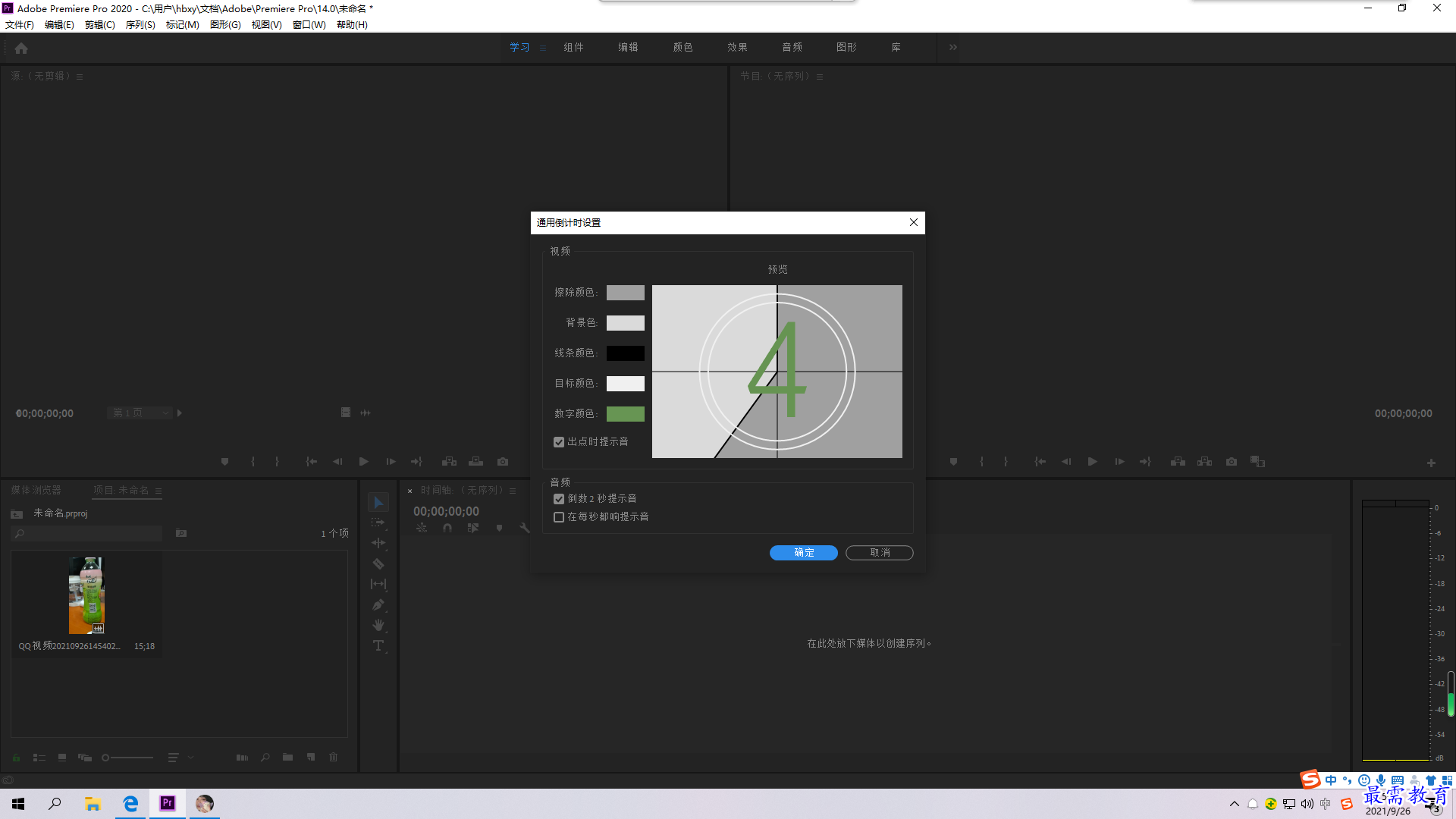Image resolution: width=1456 pixels, height=819 pixels.
Task: Open program monitor panel menu
Action: 820,77
